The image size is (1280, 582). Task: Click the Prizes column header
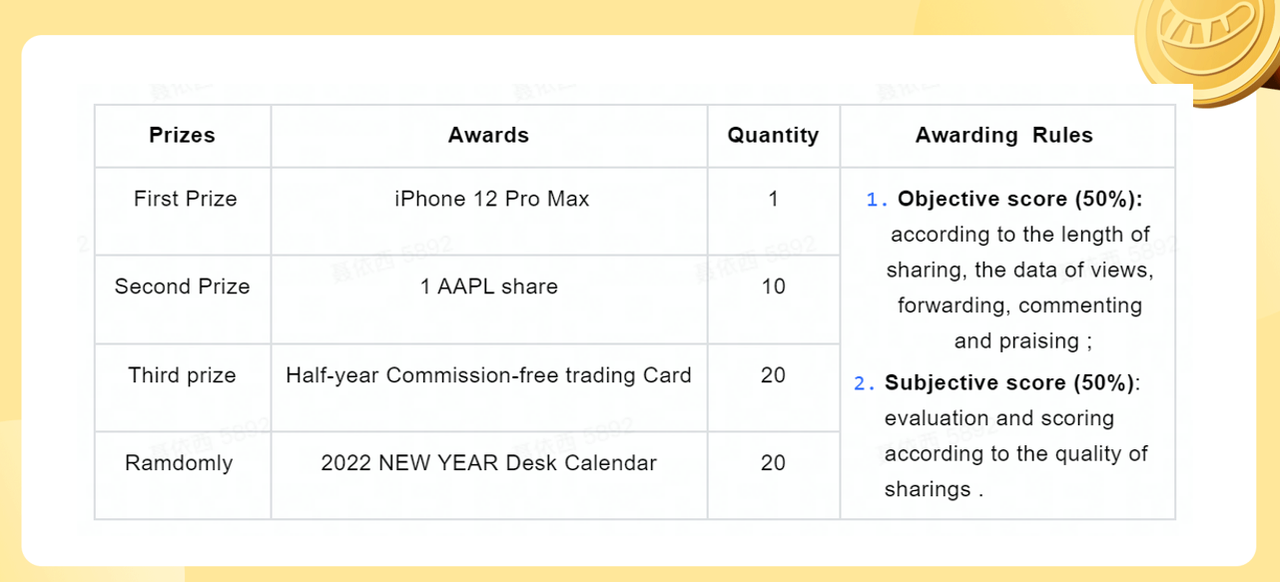[x=182, y=136]
